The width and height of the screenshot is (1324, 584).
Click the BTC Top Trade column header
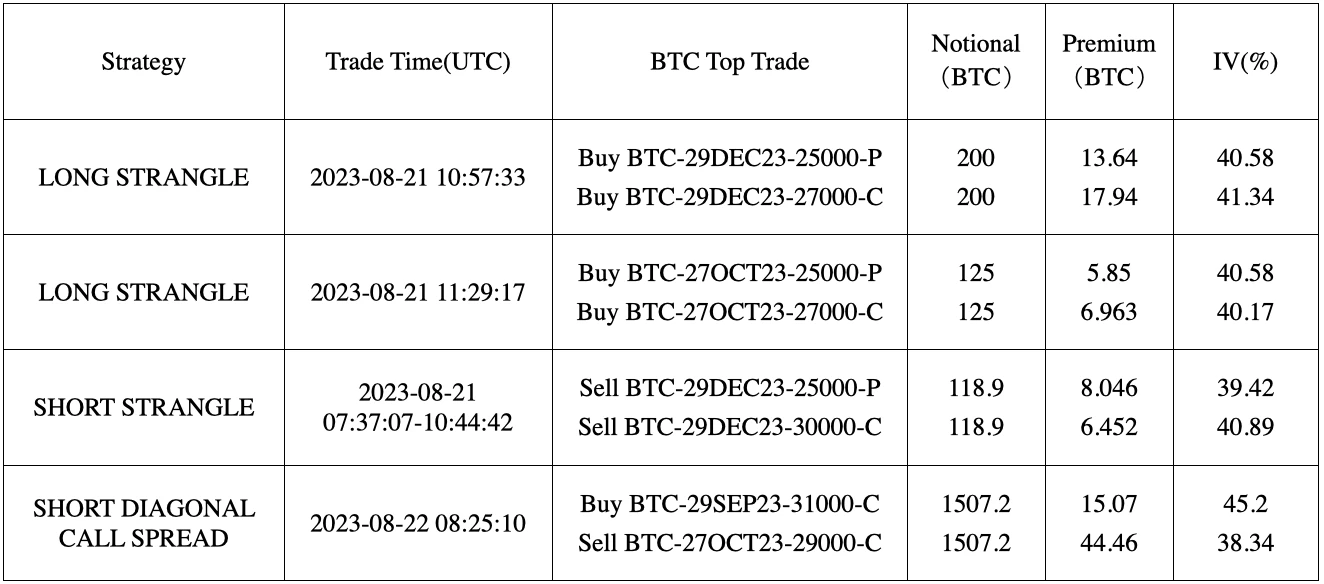coord(730,62)
